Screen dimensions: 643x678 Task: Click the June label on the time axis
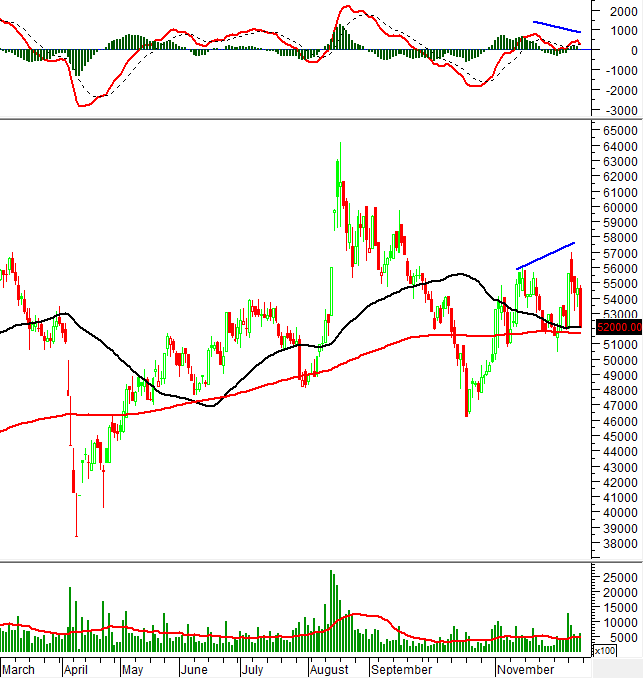pyautogui.click(x=196, y=668)
